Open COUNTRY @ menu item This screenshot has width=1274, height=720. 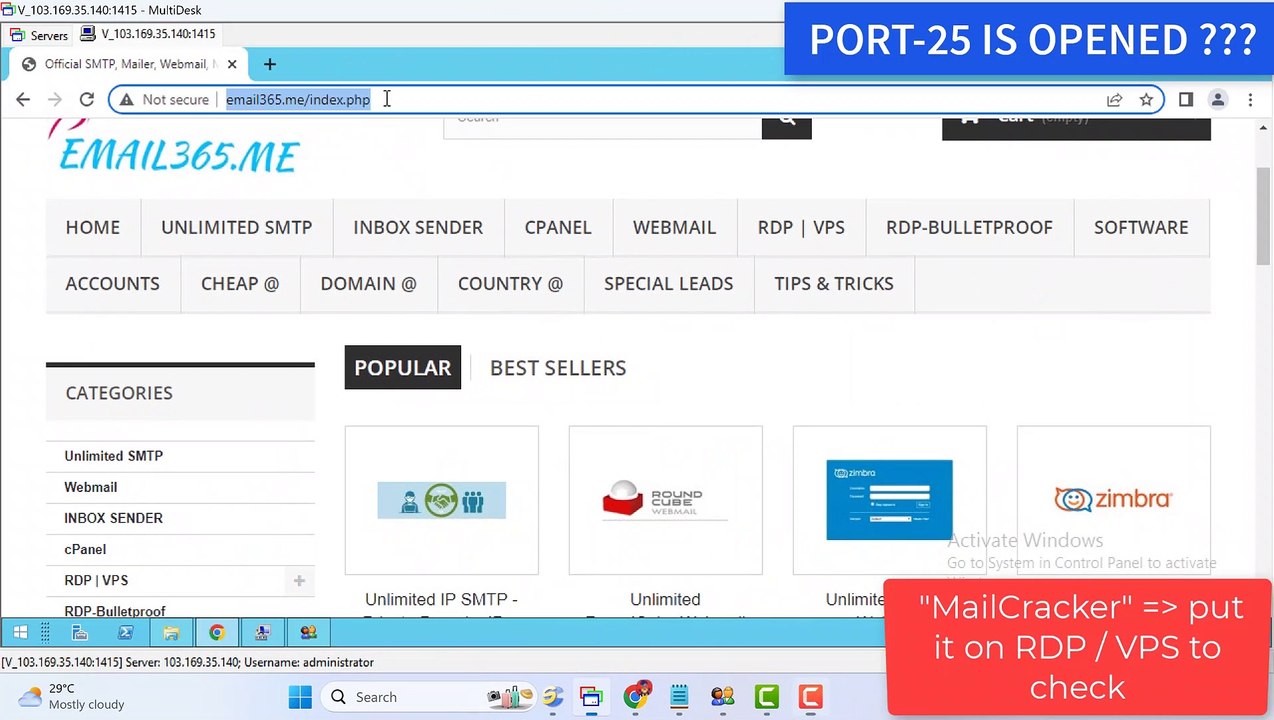510,283
